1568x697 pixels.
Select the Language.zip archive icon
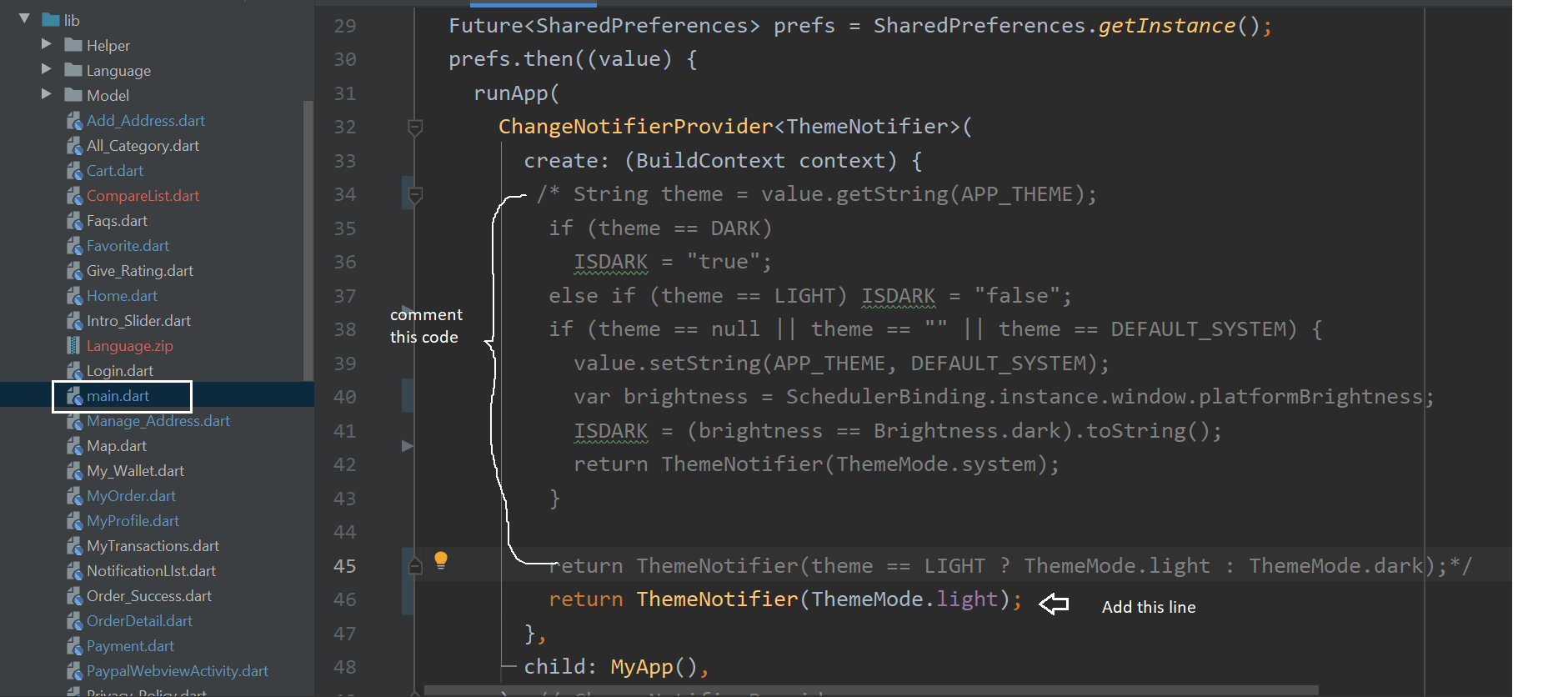pos(75,346)
